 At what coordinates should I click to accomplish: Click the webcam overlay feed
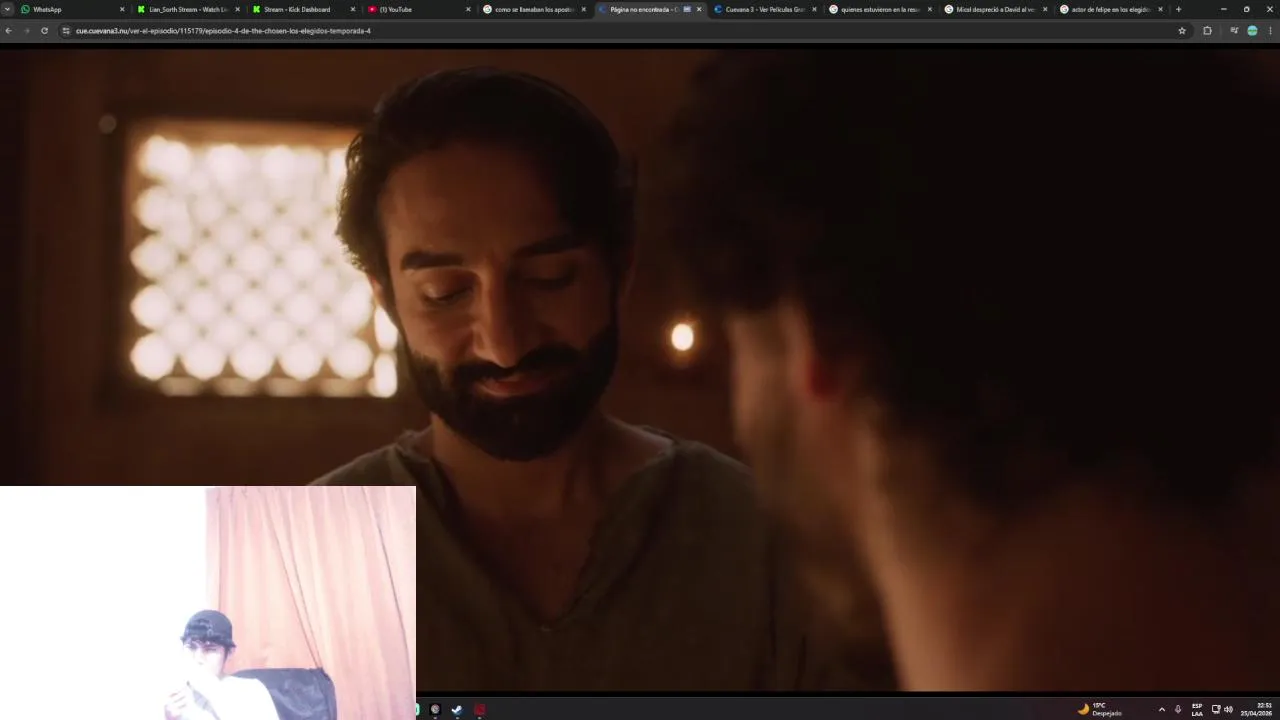(x=208, y=603)
